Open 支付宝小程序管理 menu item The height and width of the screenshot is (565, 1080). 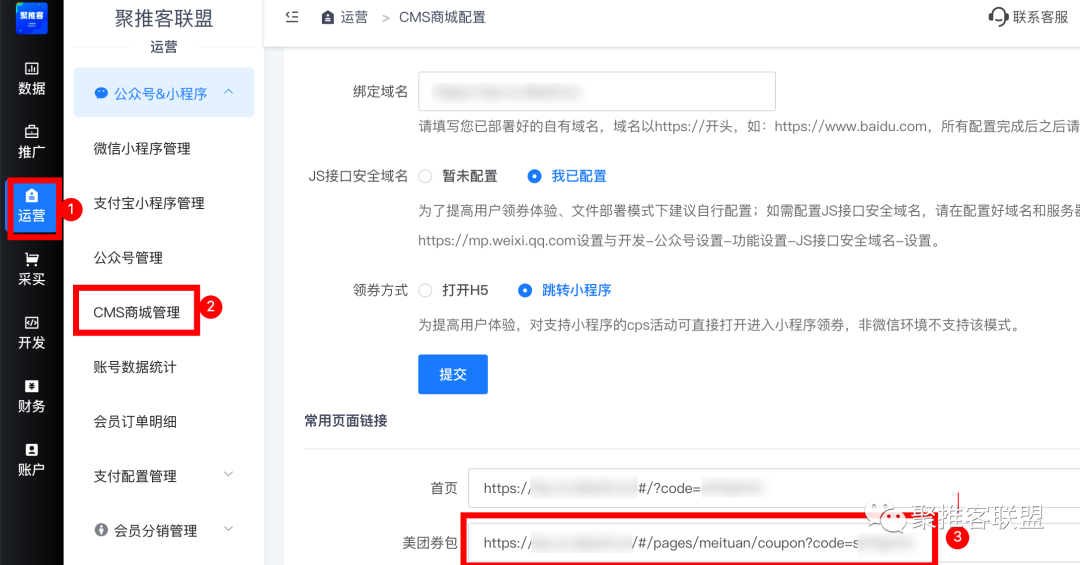point(149,203)
